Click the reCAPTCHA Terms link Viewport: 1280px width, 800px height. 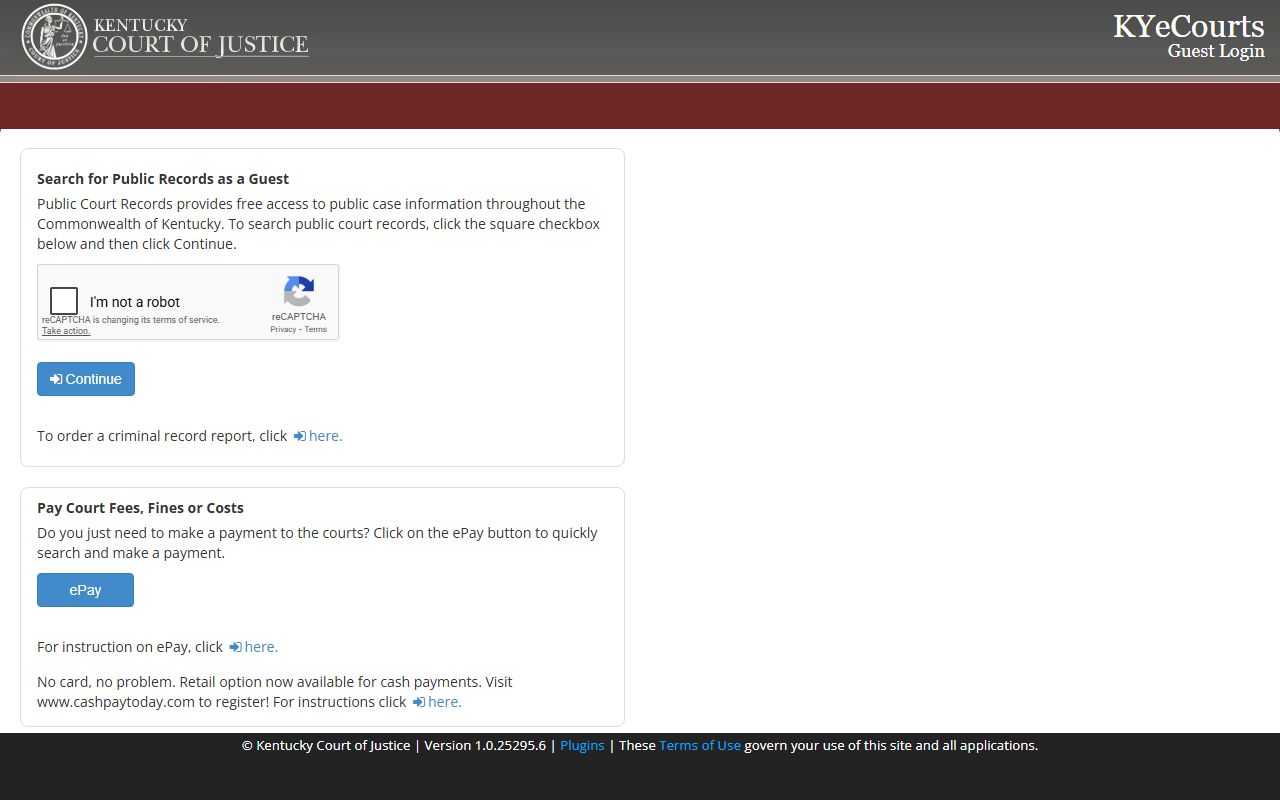click(316, 329)
